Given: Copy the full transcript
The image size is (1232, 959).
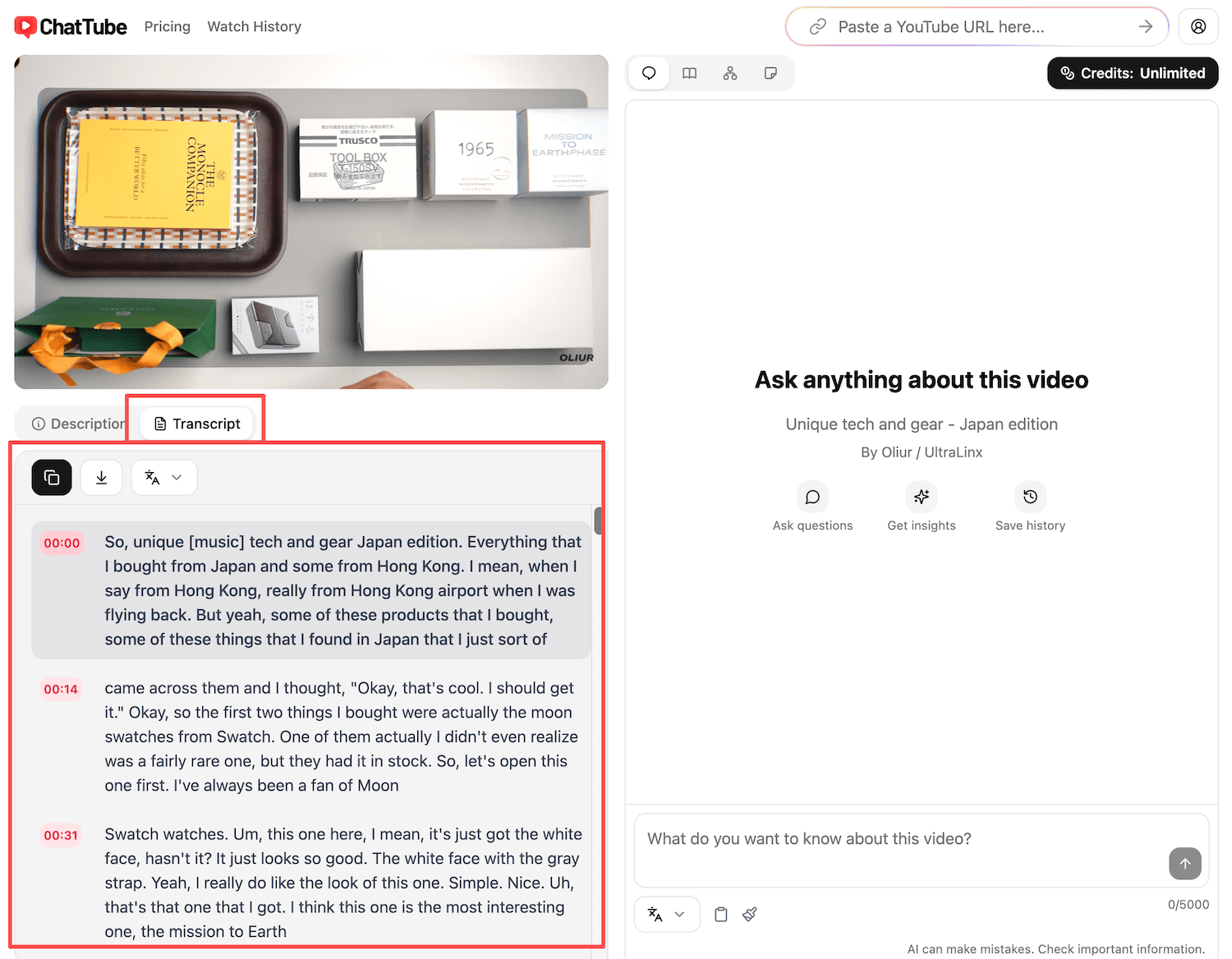Looking at the screenshot, I should point(51,477).
